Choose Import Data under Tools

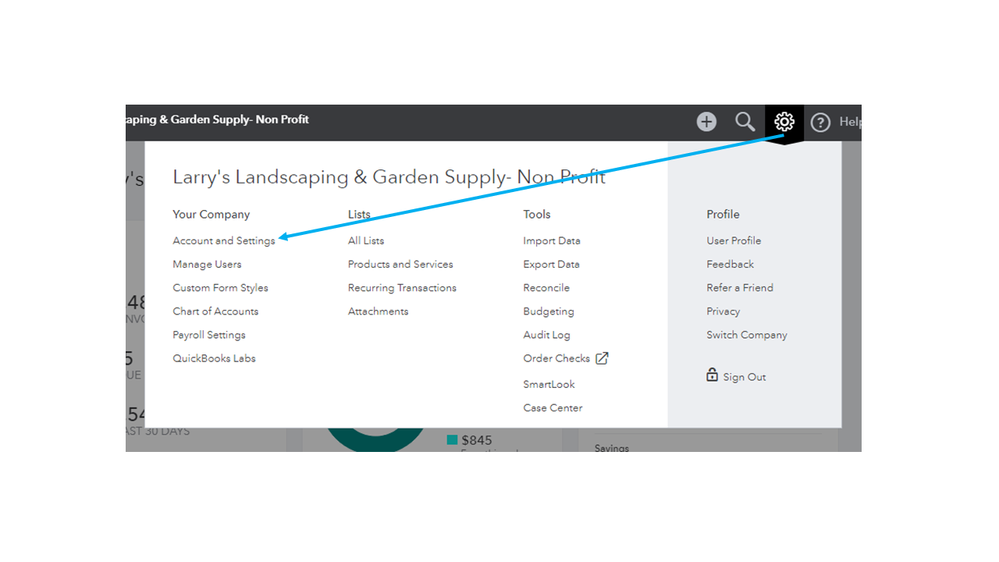tap(551, 241)
